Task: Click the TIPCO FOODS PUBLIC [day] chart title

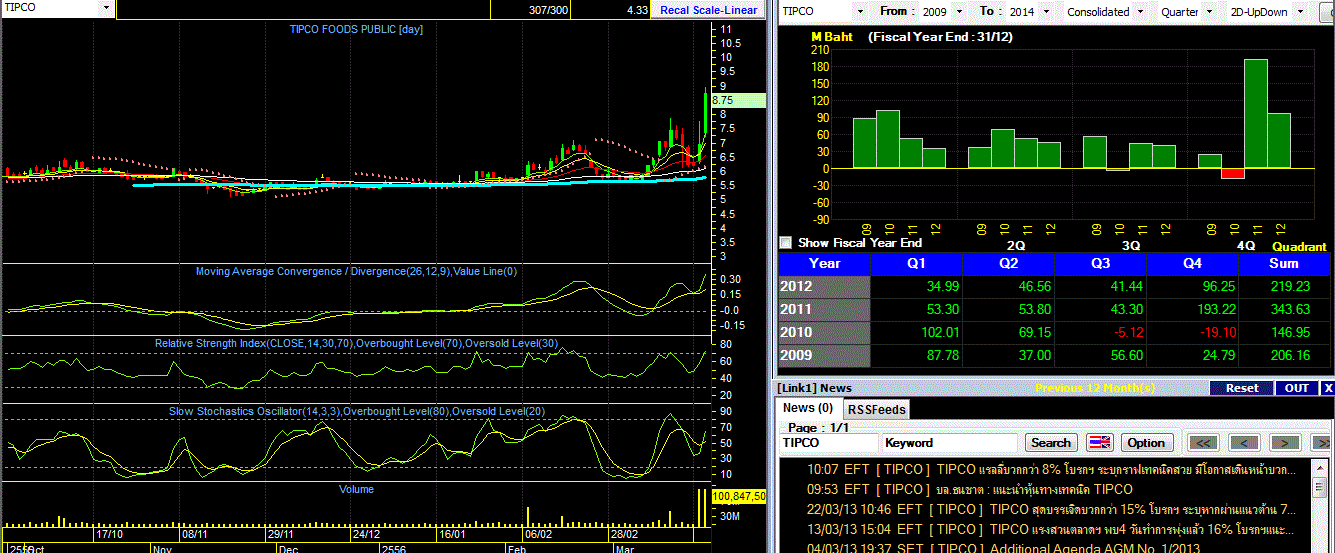Action: [356, 29]
